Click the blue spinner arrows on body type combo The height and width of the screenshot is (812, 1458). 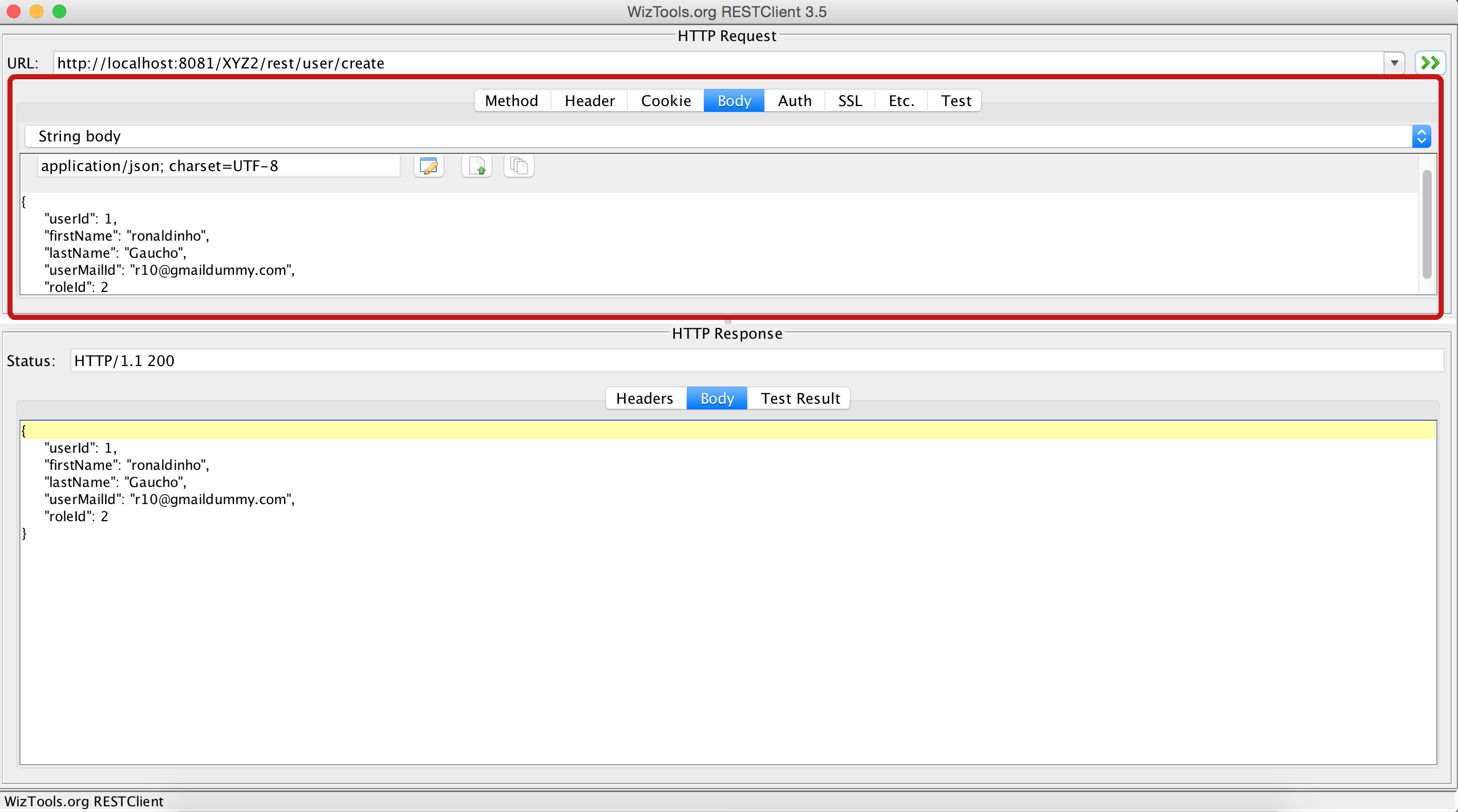click(x=1423, y=136)
